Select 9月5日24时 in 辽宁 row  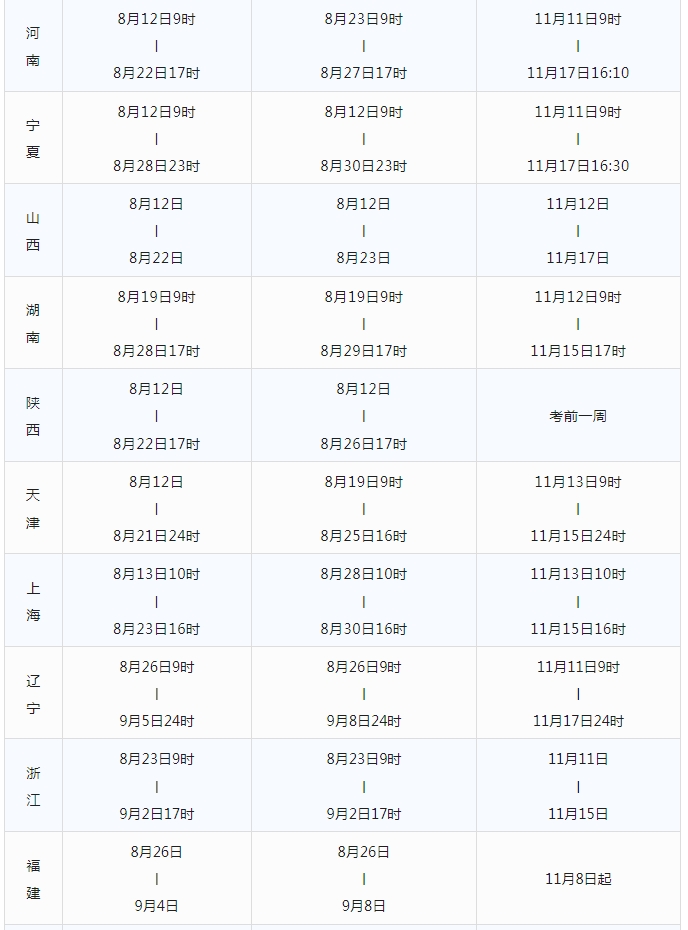pos(157,721)
